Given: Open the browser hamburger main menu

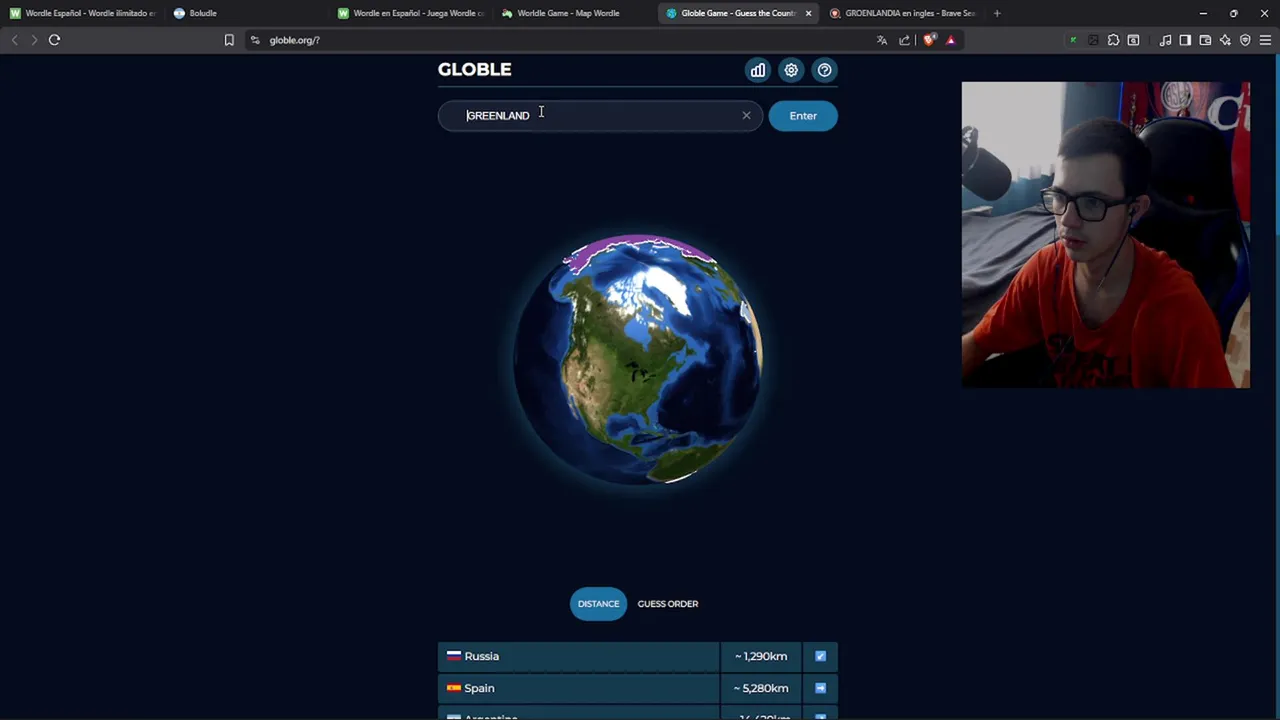Looking at the screenshot, I should (1265, 40).
